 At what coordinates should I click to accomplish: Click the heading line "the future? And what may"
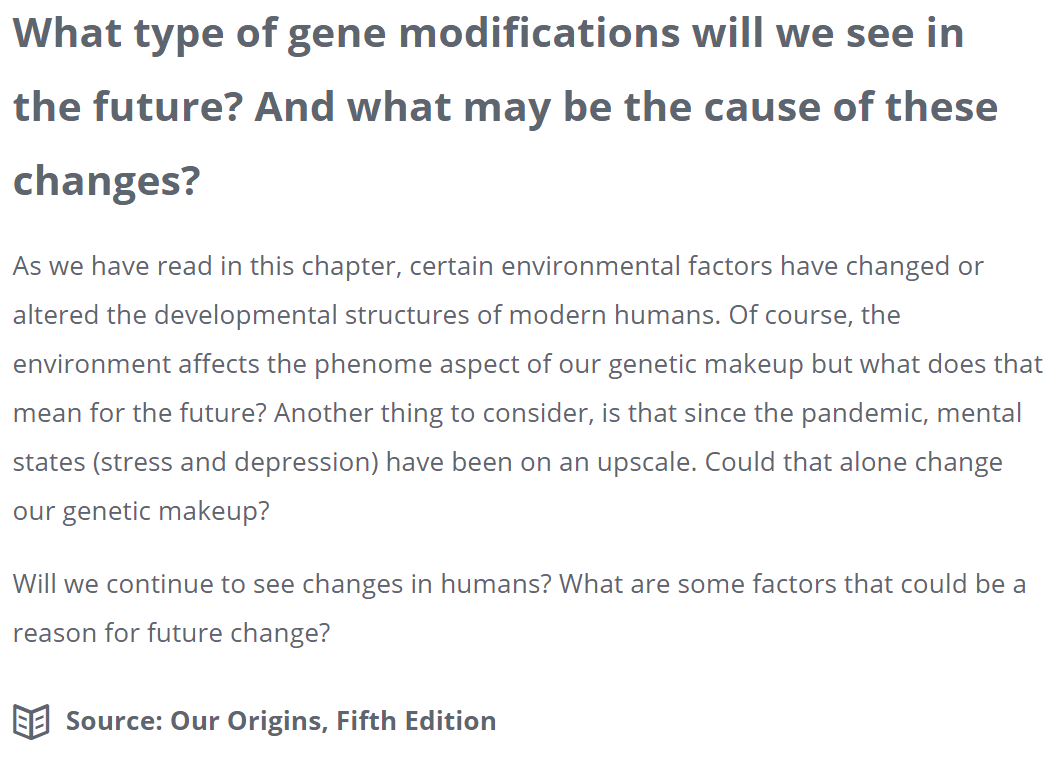(505, 107)
